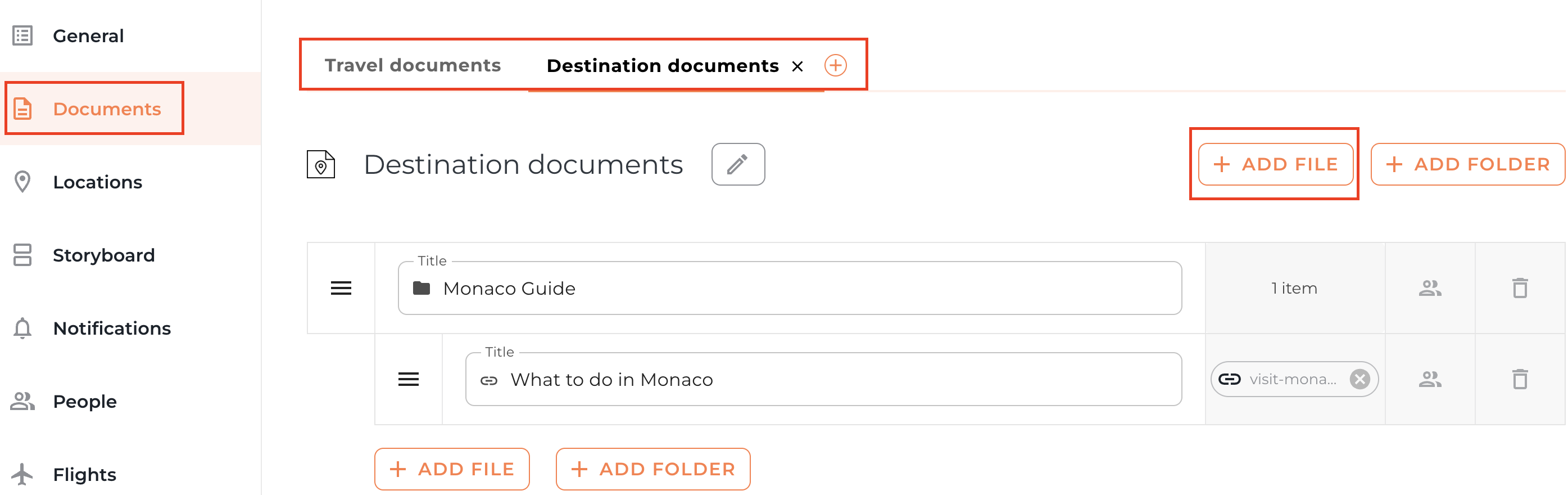Viewport: 1568px width, 495px height.
Task: Switch to the Travel documents tab
Action: (x=412, y=65)
